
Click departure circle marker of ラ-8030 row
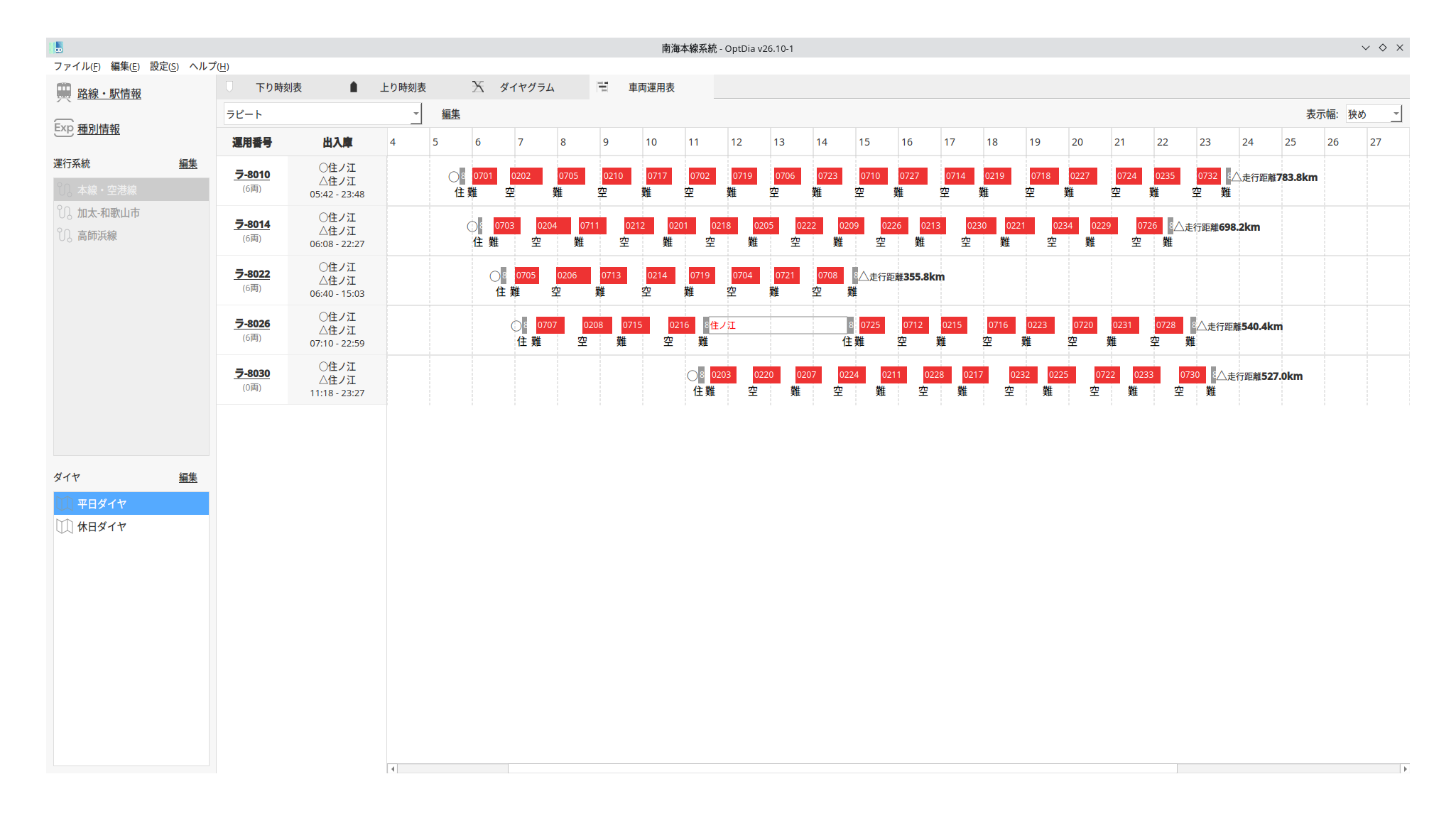coord(692,376)
